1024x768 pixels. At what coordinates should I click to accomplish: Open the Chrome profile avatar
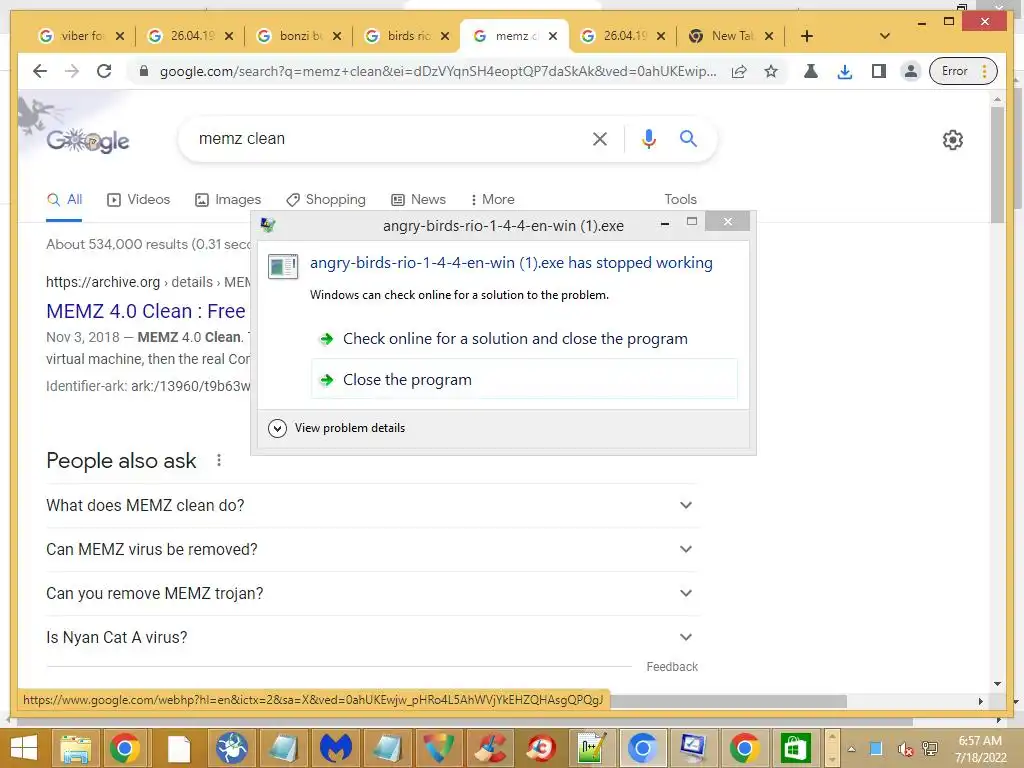(910, 71)
